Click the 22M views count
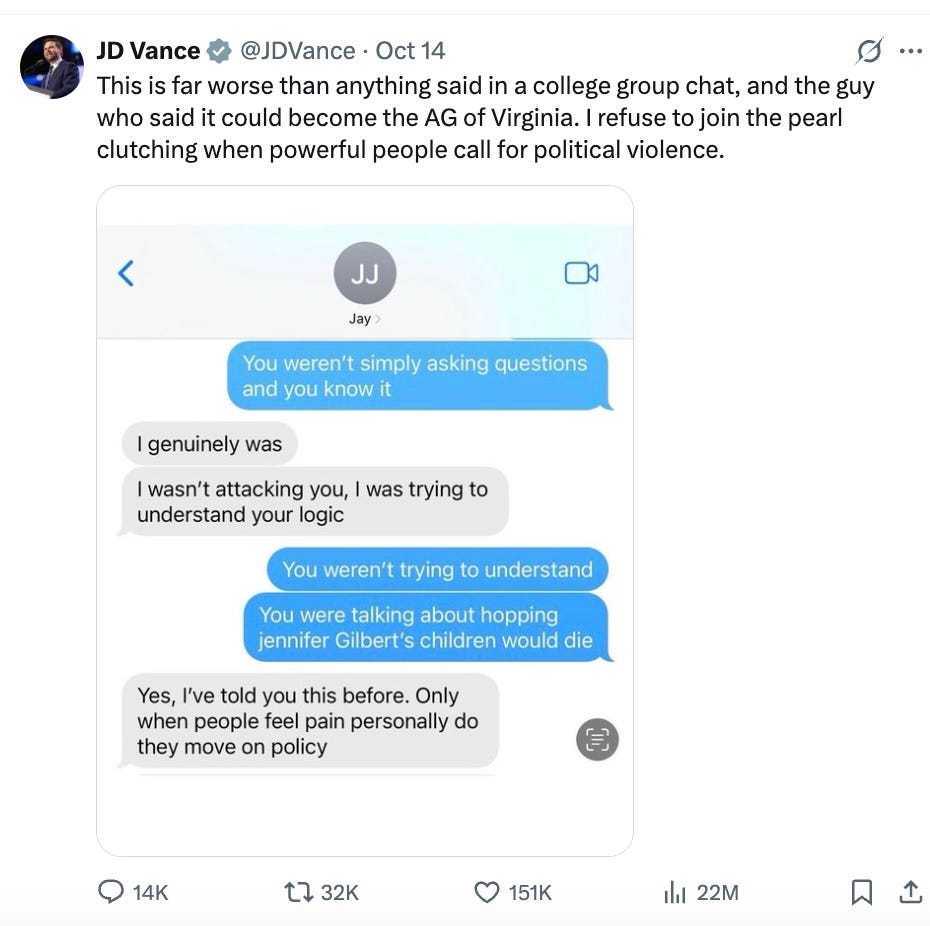Screen dimensions: 930x926 click(x=716, y=891)
